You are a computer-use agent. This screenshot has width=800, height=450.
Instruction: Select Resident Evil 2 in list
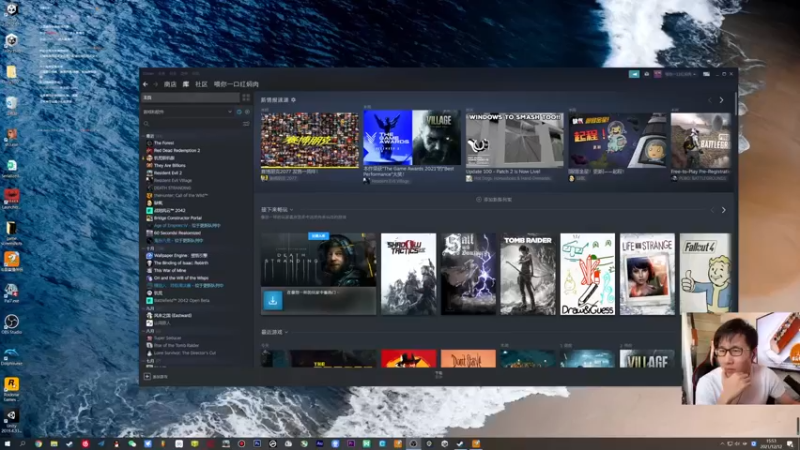point(167,173)
